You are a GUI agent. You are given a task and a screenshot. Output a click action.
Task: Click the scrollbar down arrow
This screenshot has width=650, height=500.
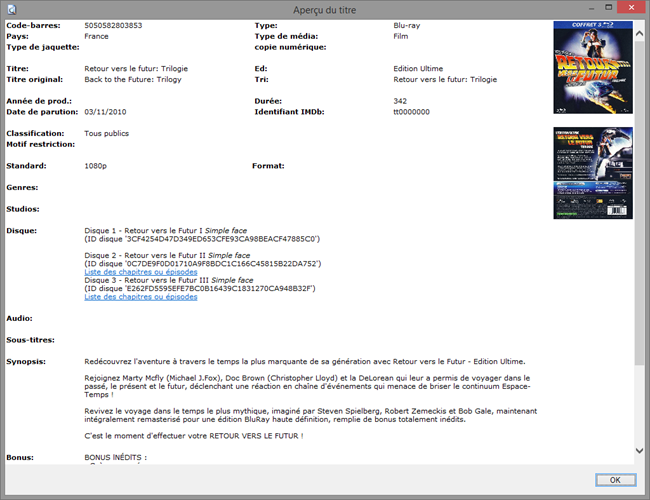click(639, 450)
